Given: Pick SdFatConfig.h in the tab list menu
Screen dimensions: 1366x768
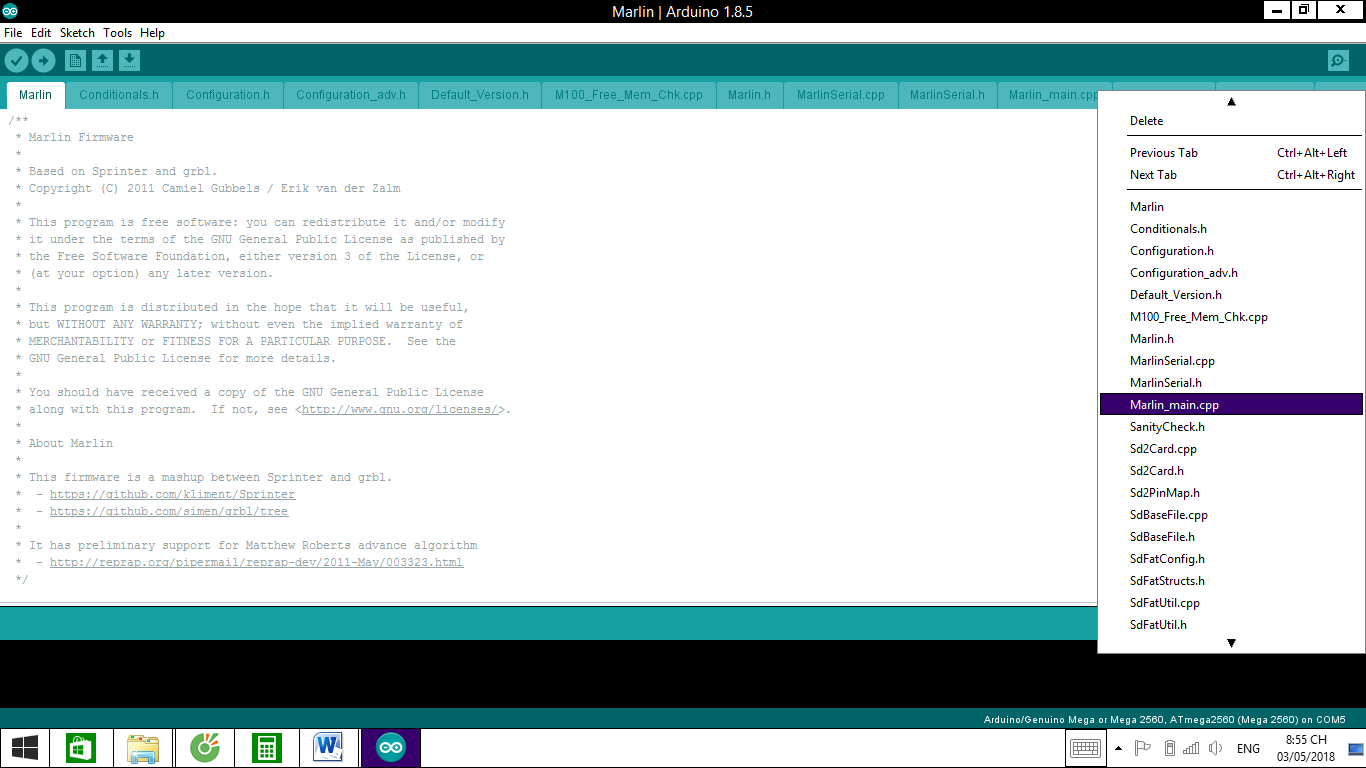Looking at the screenshot, I should point(1231,559).
